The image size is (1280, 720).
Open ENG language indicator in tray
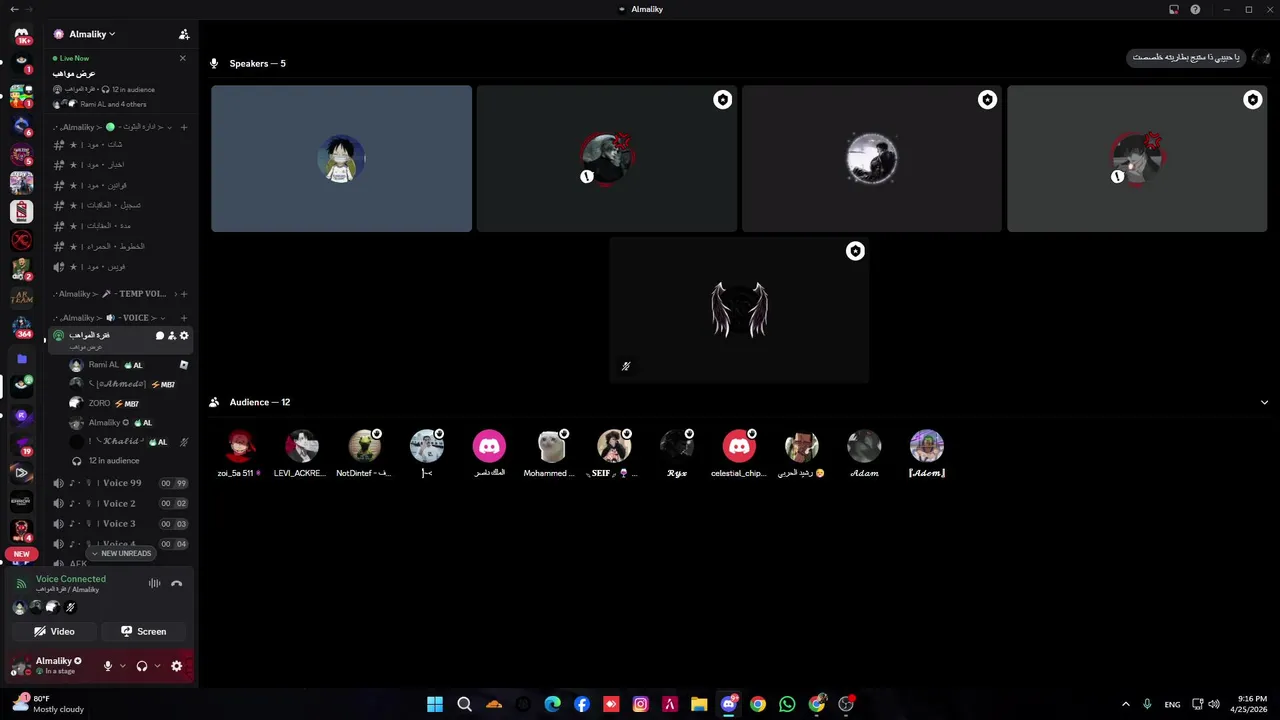tap(1172, 704)
